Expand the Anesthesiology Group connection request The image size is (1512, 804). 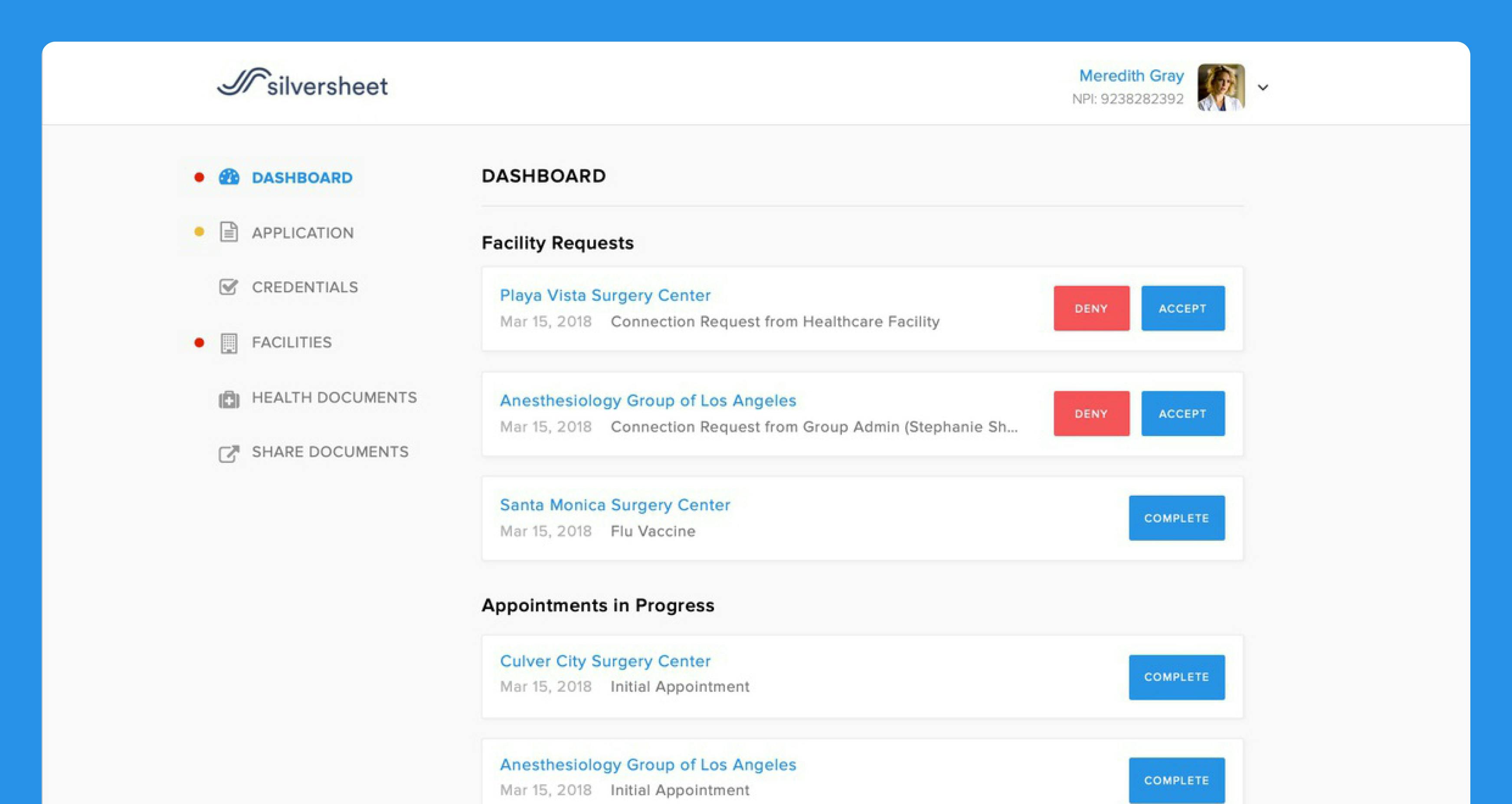coord(648,400)
